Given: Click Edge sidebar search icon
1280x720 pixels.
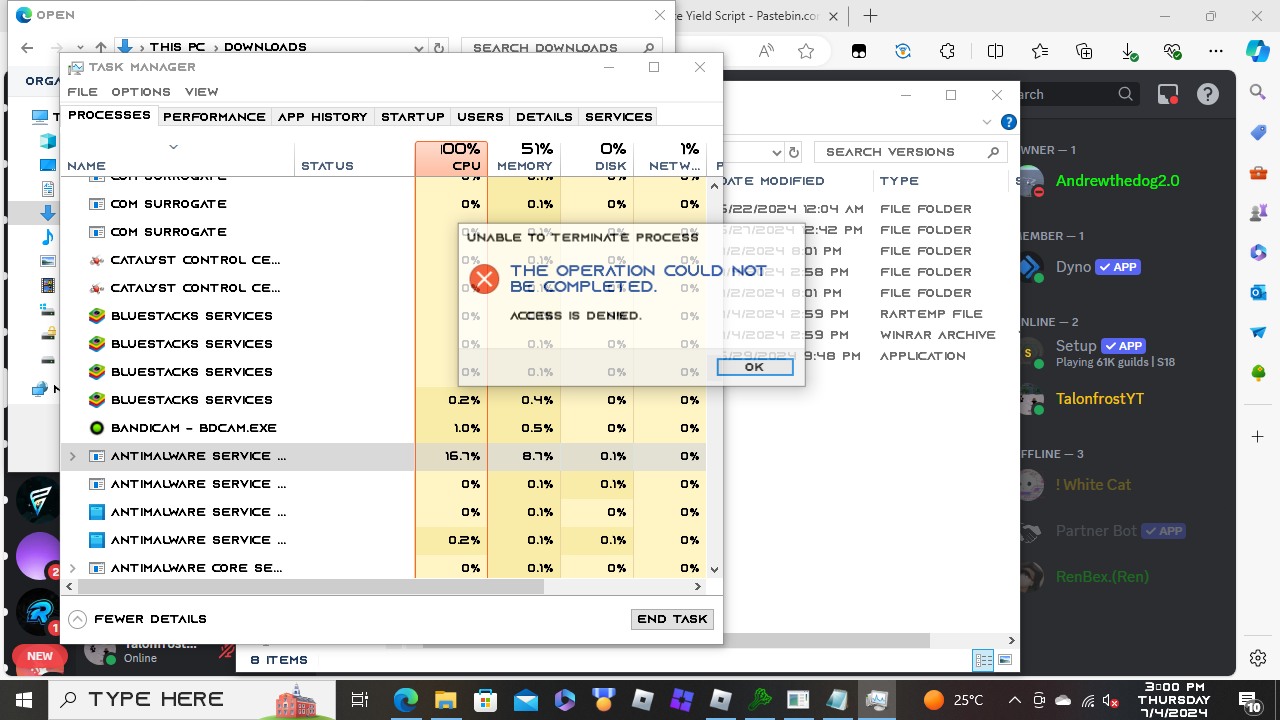Looking at the screenshot, I should tap(1258, 93).
